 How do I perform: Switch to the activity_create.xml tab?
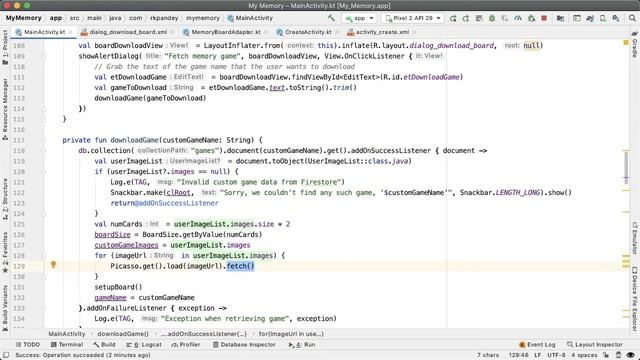pos(382,32)
